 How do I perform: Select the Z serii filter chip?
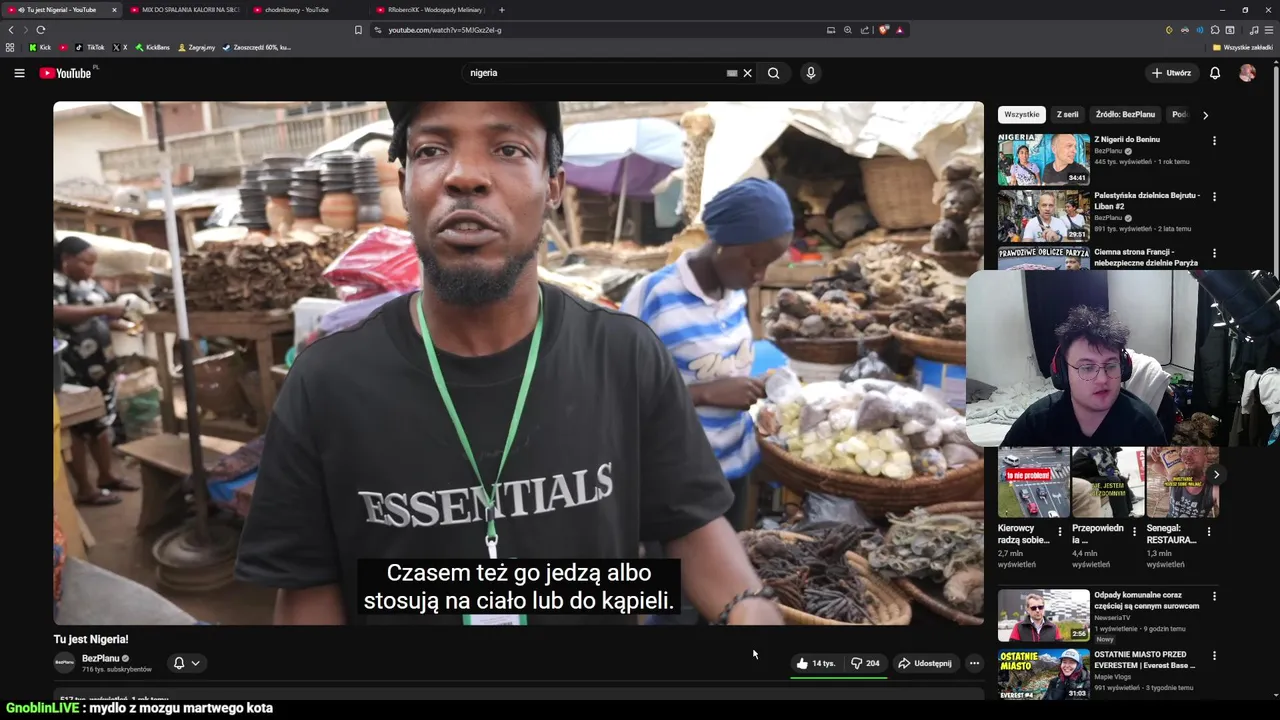pyautogui.click(x=1067, y=115)
